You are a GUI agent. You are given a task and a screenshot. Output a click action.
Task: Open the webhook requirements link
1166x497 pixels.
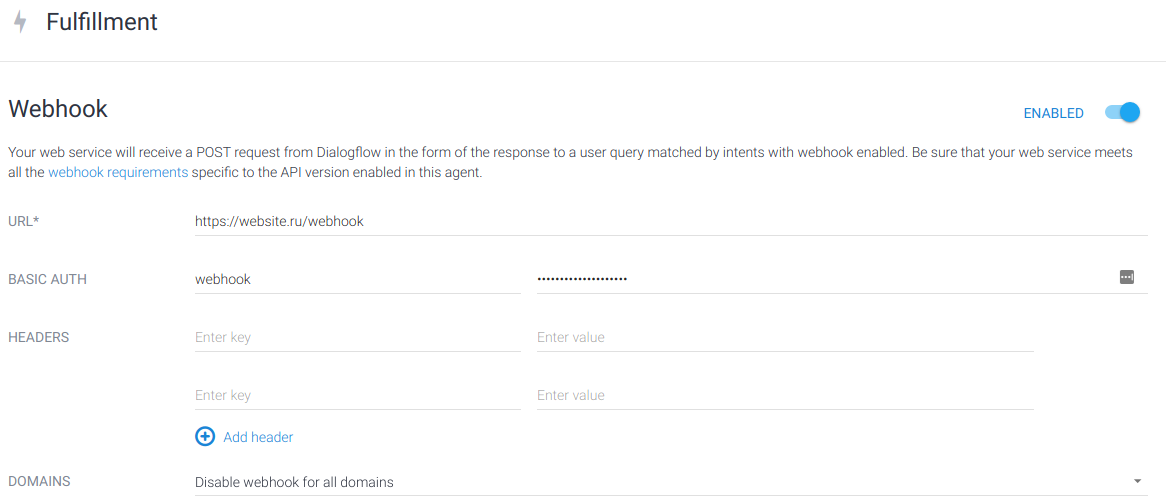118,172
